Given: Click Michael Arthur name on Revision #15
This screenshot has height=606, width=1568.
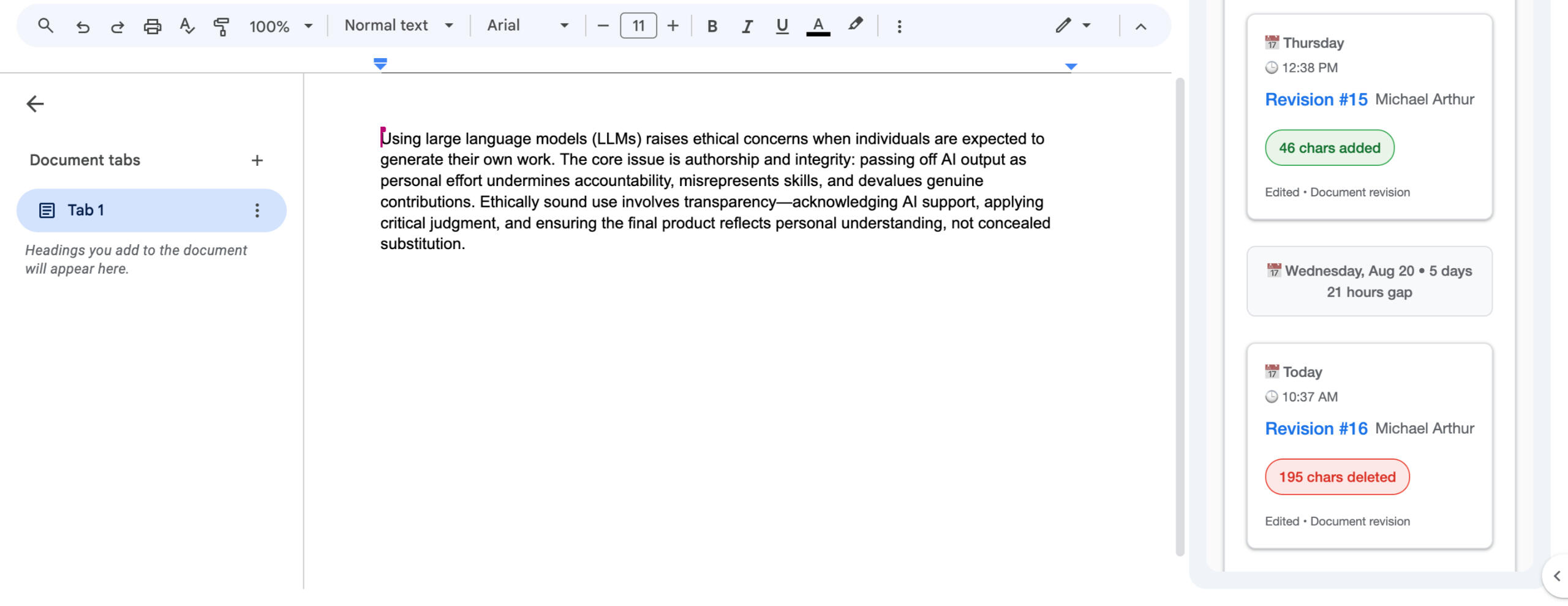Looking at the screenshot, I should (1424, 99).
